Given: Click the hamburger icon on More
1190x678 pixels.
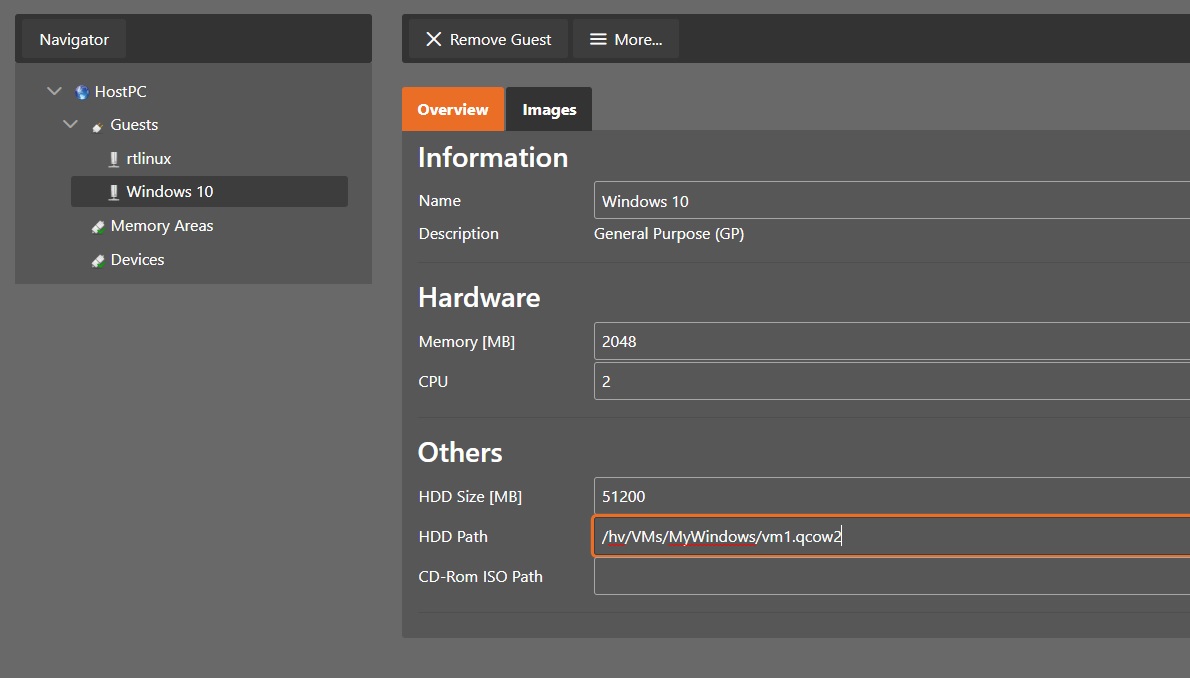Looking at the screenshot, I should [x=598, y=39].
